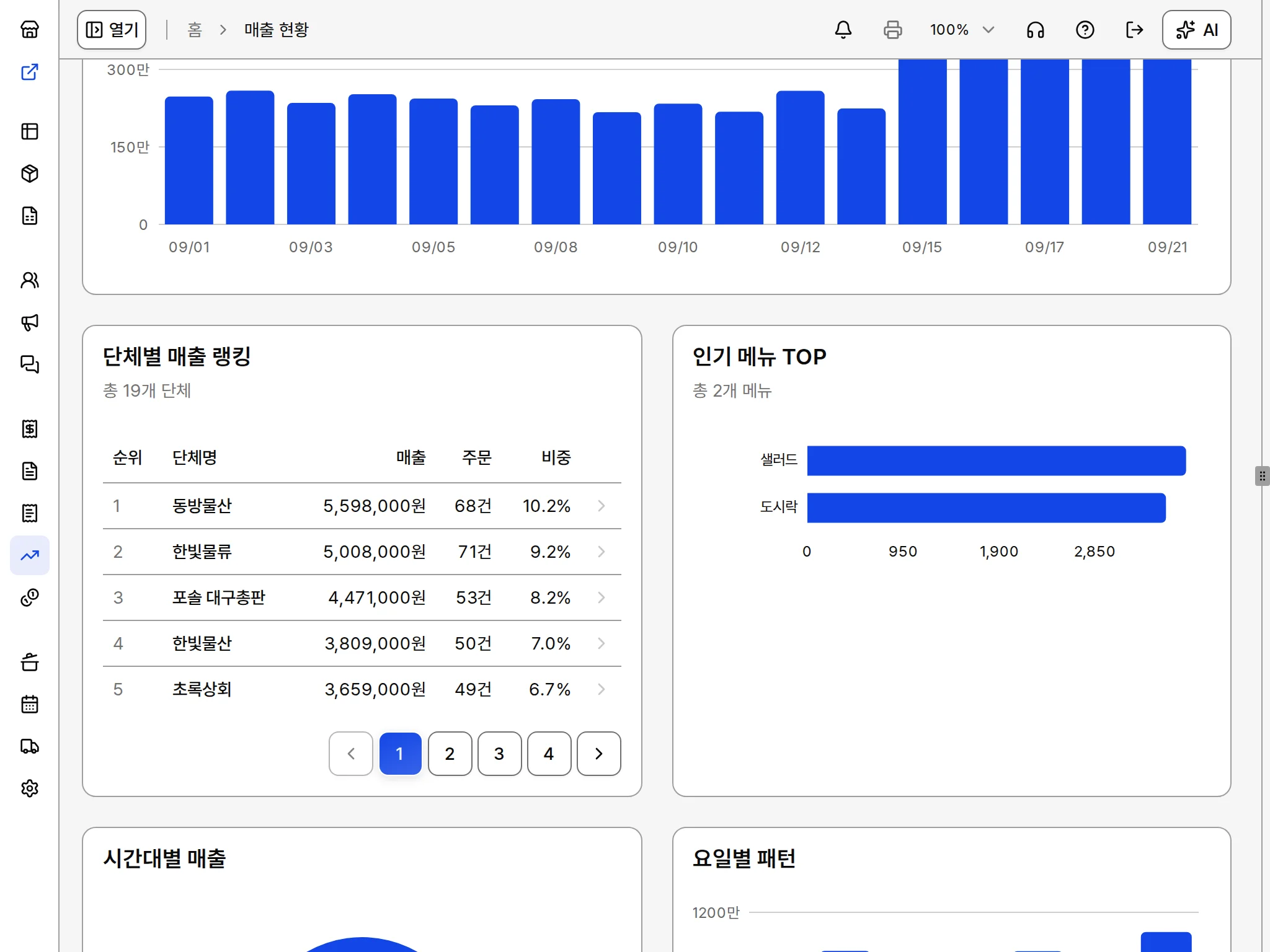Open the store icon in sidebar
This screenshot has width=1270, height=952.
pyautogui.click(x=30, y=30)
